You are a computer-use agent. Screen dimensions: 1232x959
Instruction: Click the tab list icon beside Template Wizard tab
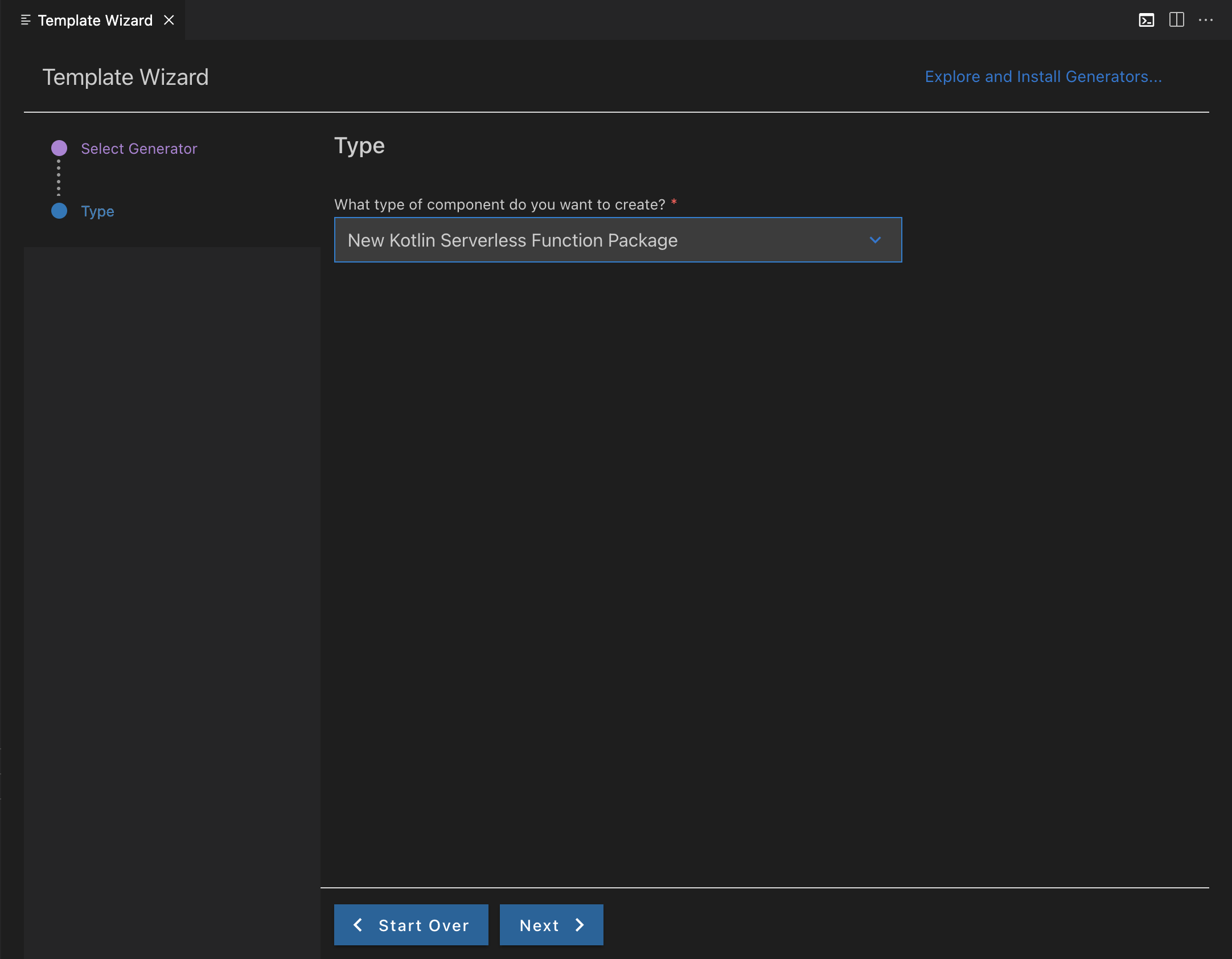25,21
